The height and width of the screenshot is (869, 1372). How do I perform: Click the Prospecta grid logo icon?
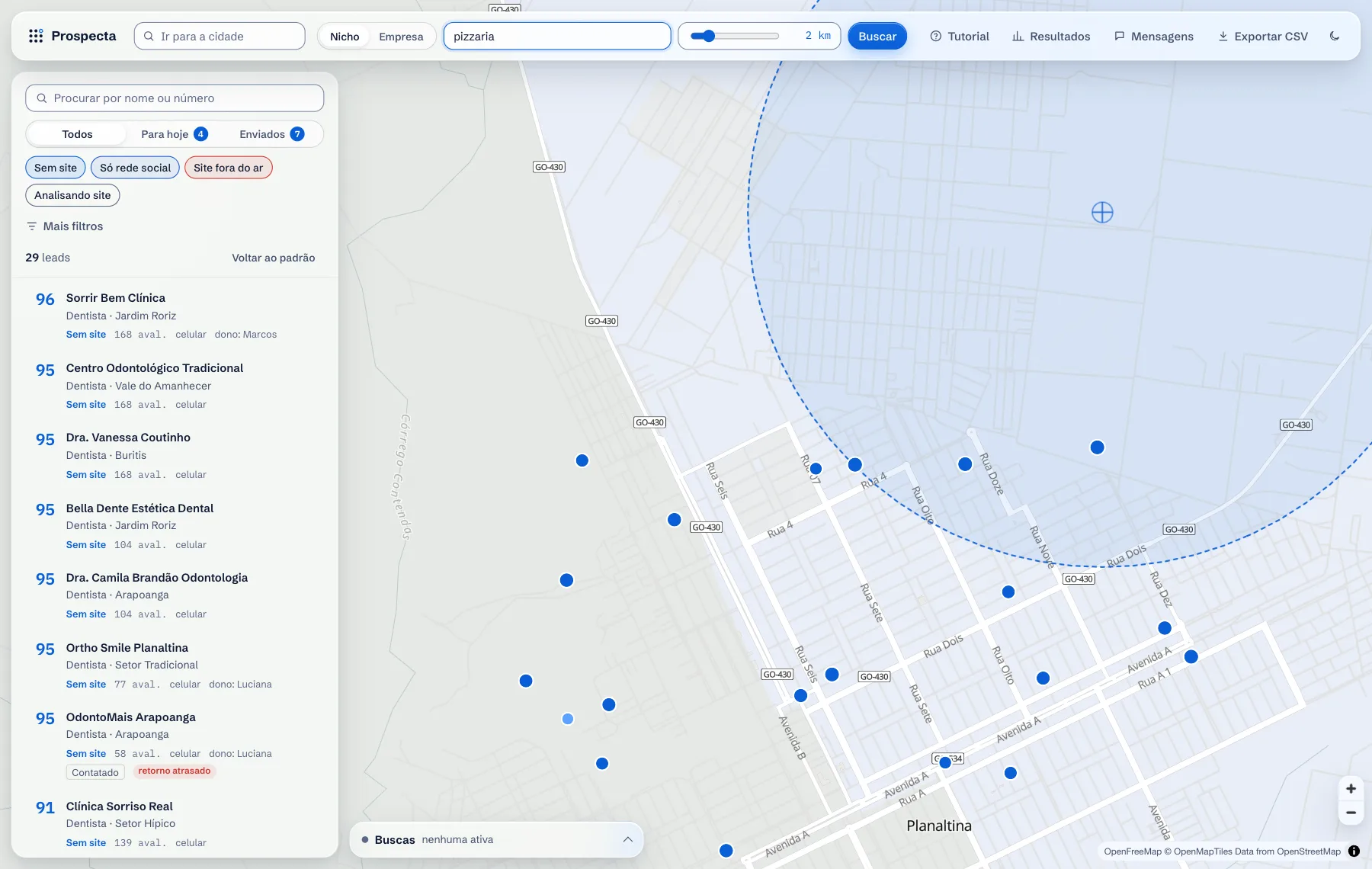coord(36,36)
